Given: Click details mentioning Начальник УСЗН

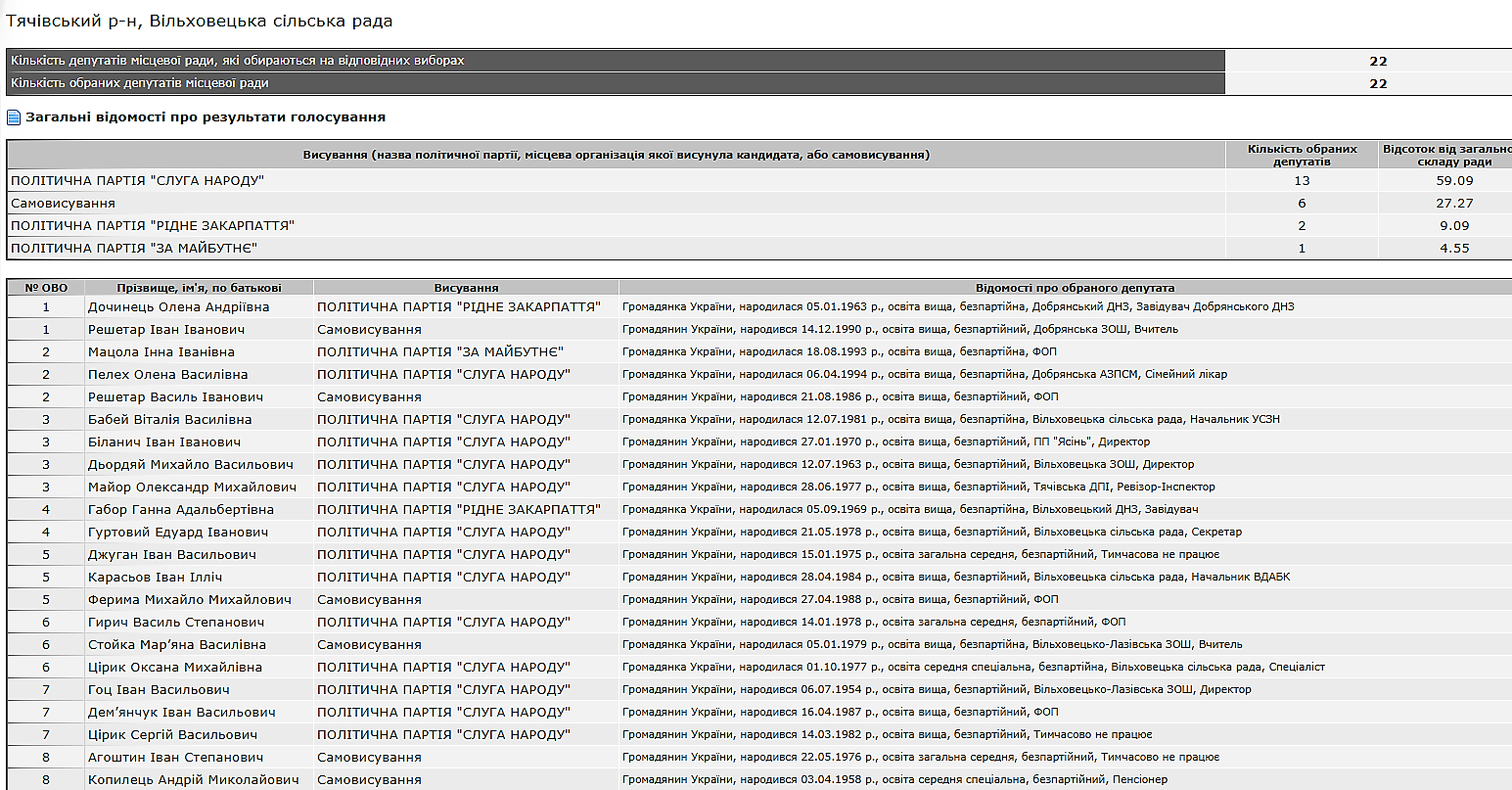Looking at the screenshot, I should 951,419.
